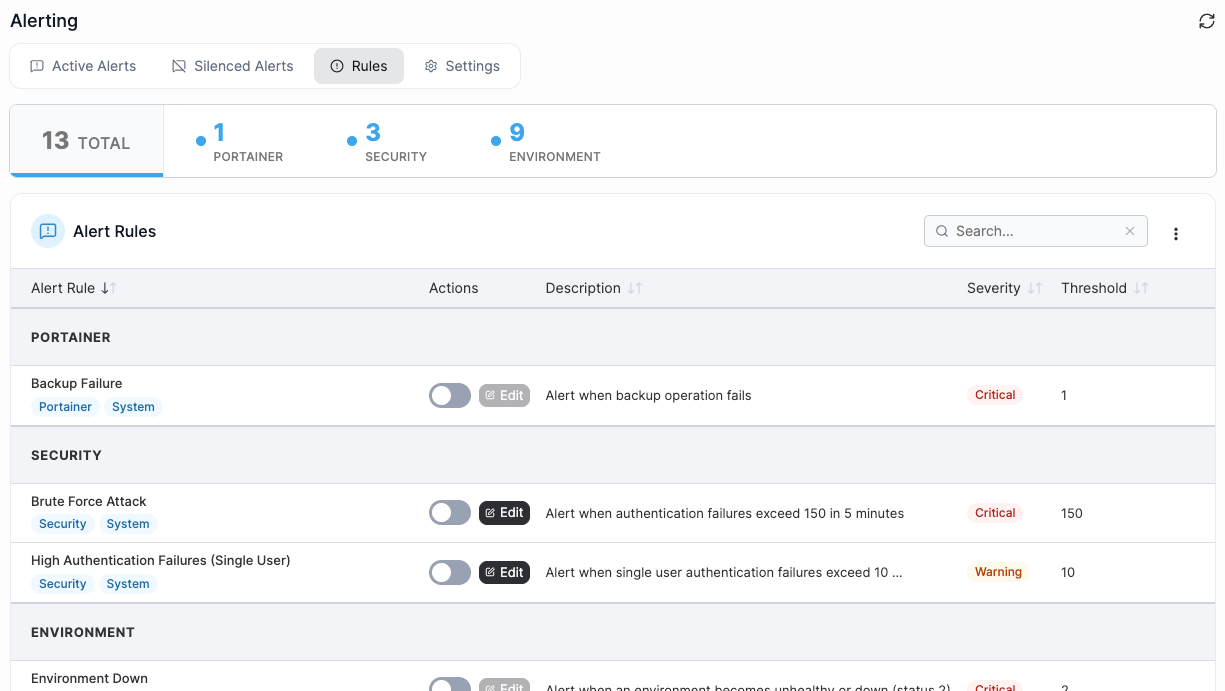Click System tag under Brute Force Attack
Image resolution: width=1225 pixels, height=691 pixels.
click(x=128, y=524)
